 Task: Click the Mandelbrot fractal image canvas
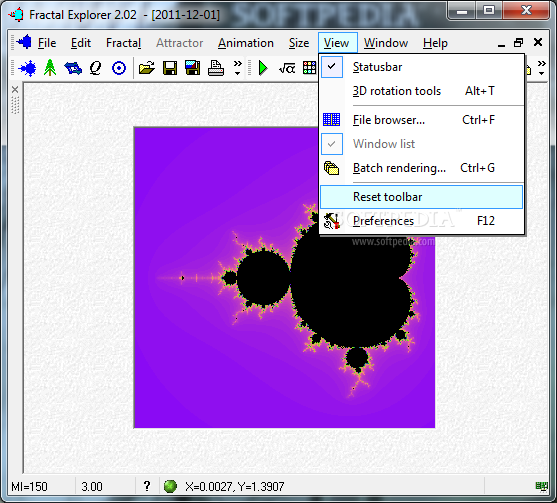pyautogui.click(x=284, y=277)
